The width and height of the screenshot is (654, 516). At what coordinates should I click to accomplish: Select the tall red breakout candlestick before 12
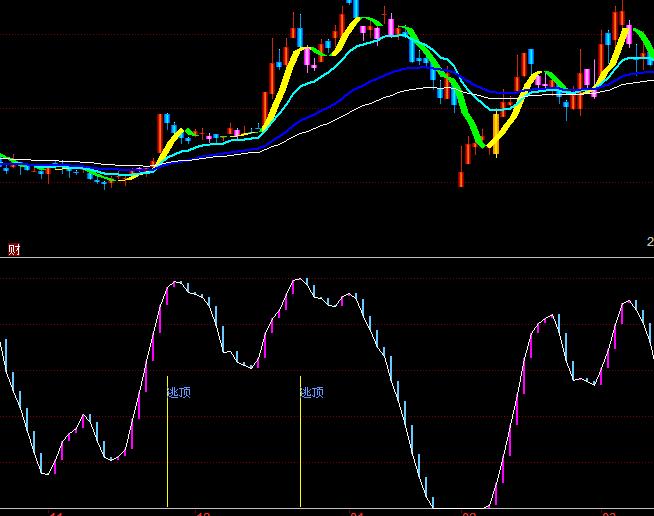point(158,135)
